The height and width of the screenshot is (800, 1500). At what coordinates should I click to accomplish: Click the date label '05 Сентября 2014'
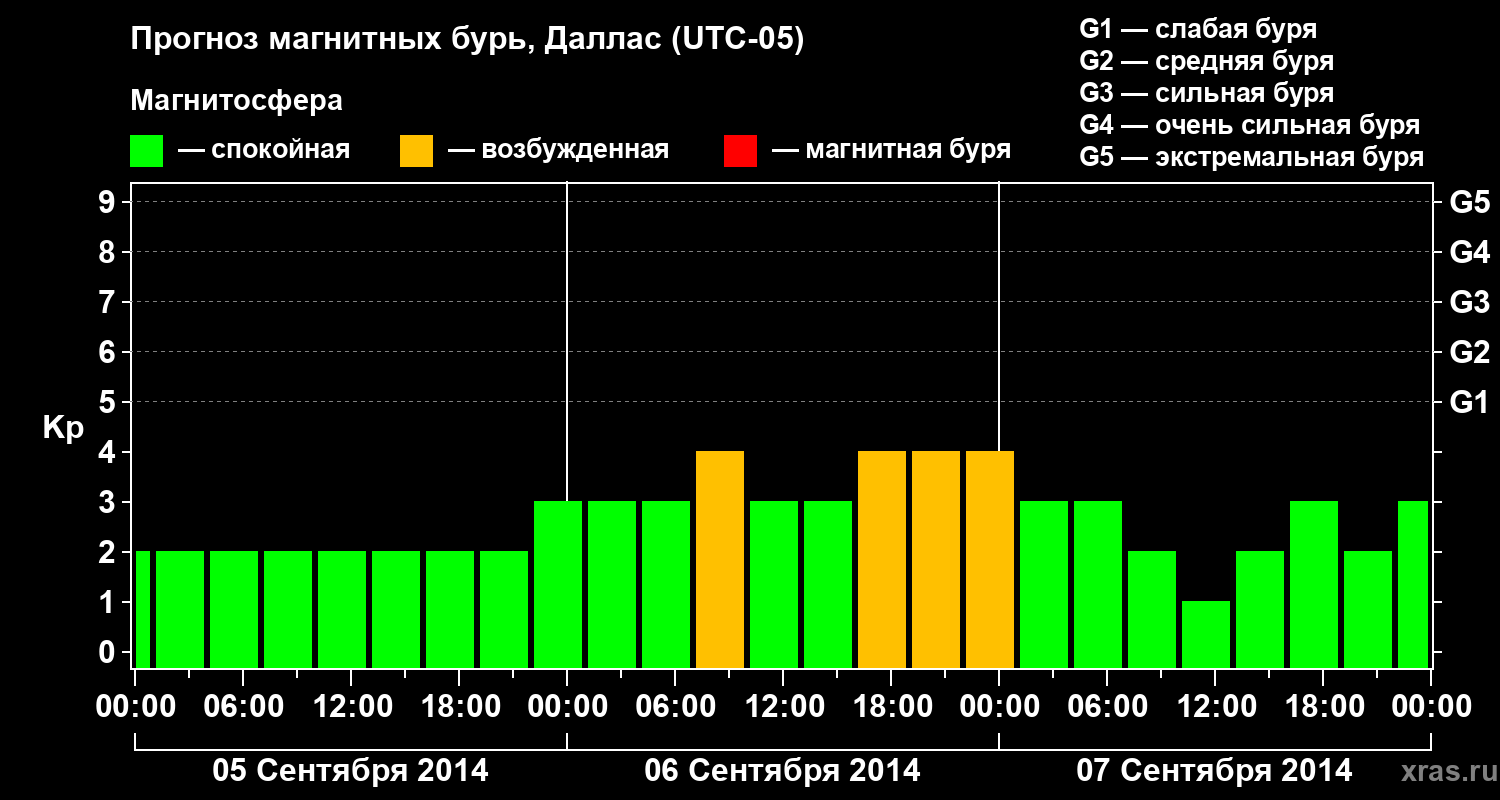coord(351,771)
